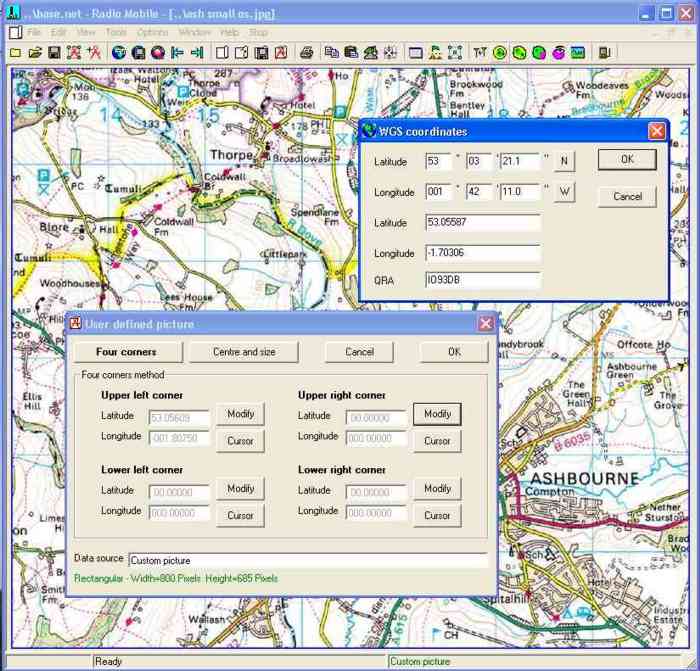Open the Edit menu
Image resolution: width=700 pixels, height=671 pixels.
[58, 33]
